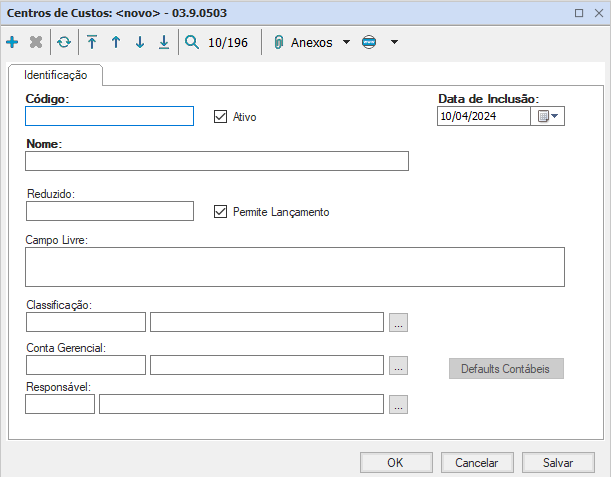The image size is (611, 477).
Task: Click the Salvar button
Action: (558, 463)
